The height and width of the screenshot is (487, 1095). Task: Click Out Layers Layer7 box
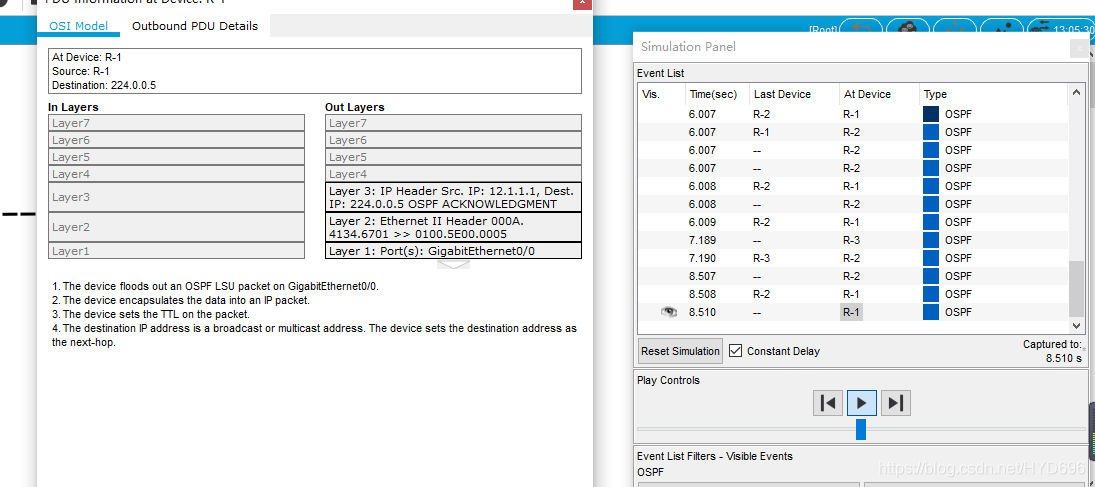click(x=453, y=123)
